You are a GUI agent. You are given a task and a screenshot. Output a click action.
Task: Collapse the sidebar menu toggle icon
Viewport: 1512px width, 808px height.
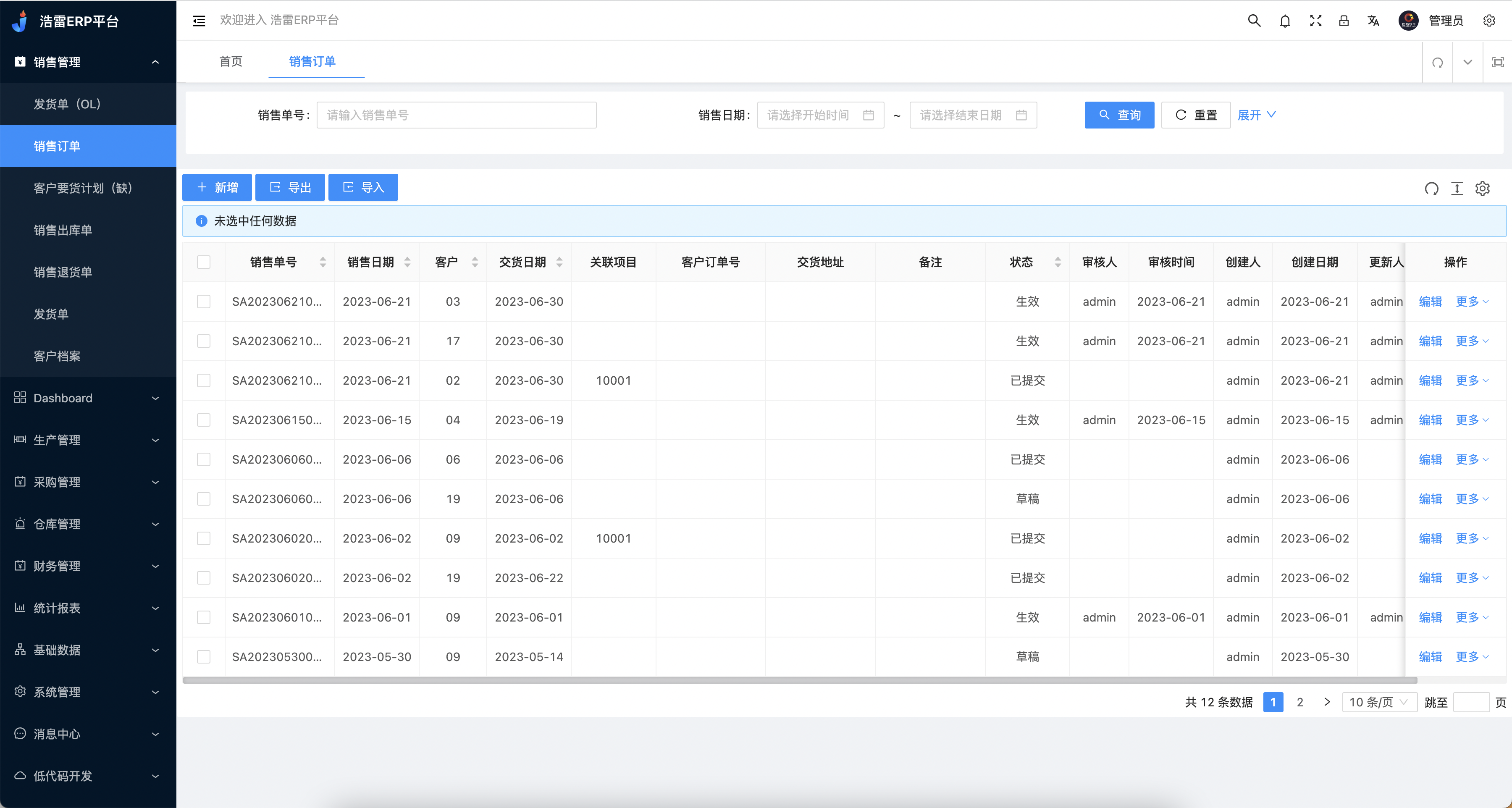pyautogui.click(x=199, y=21)
